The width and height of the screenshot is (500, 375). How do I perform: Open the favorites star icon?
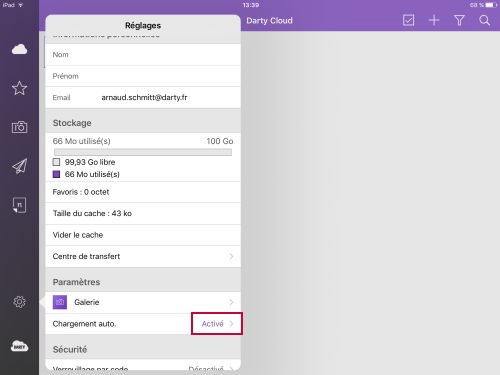(x=19, y=88)
